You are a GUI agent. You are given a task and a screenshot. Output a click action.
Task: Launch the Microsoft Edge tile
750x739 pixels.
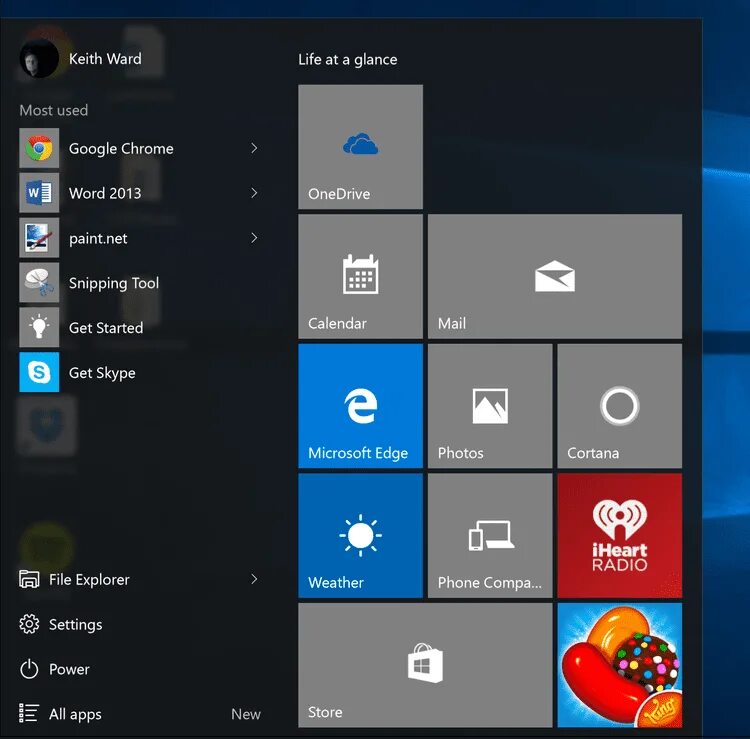pos(360,406)
